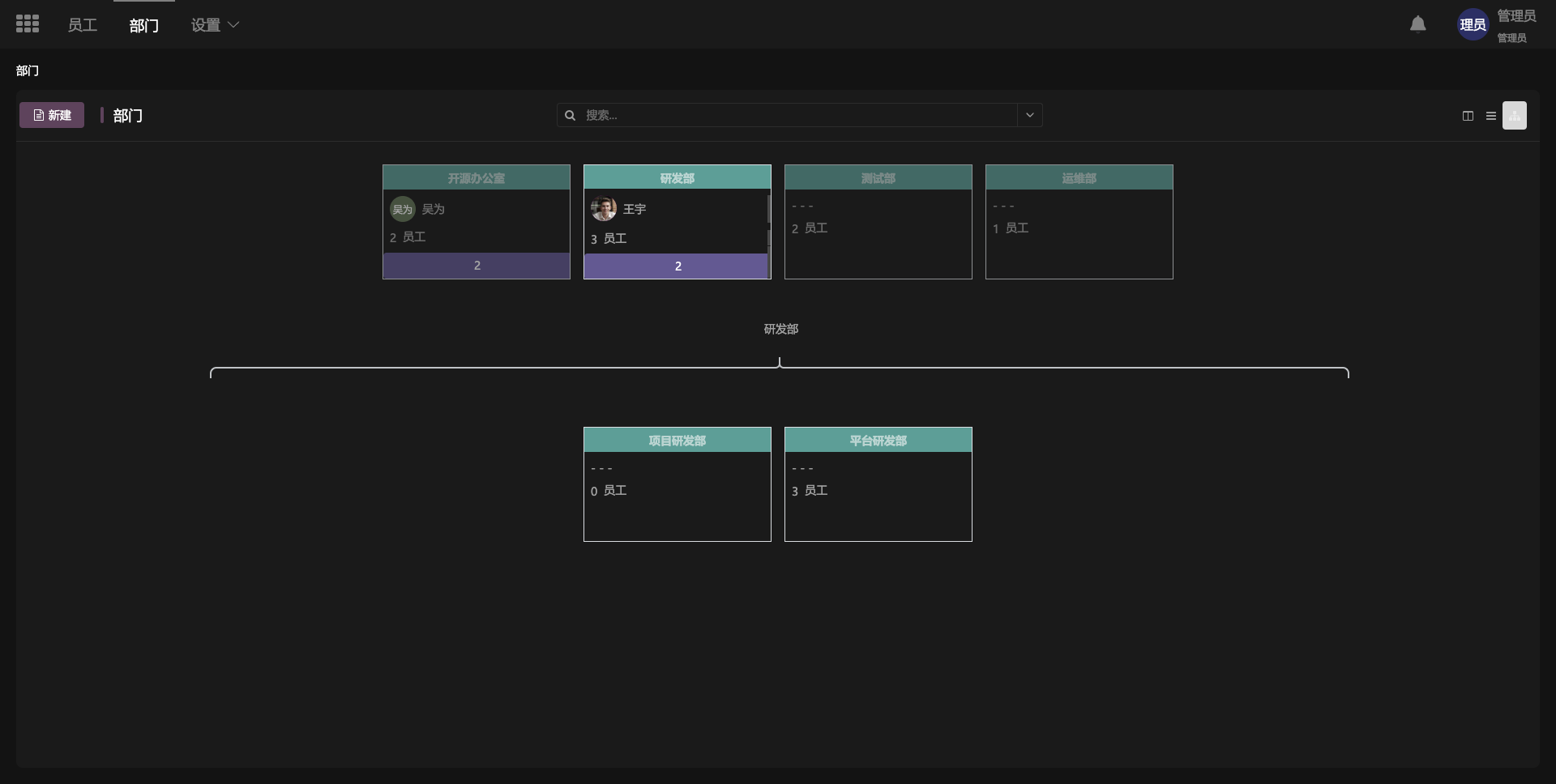Go to the 员工 menu

(82, 25)
